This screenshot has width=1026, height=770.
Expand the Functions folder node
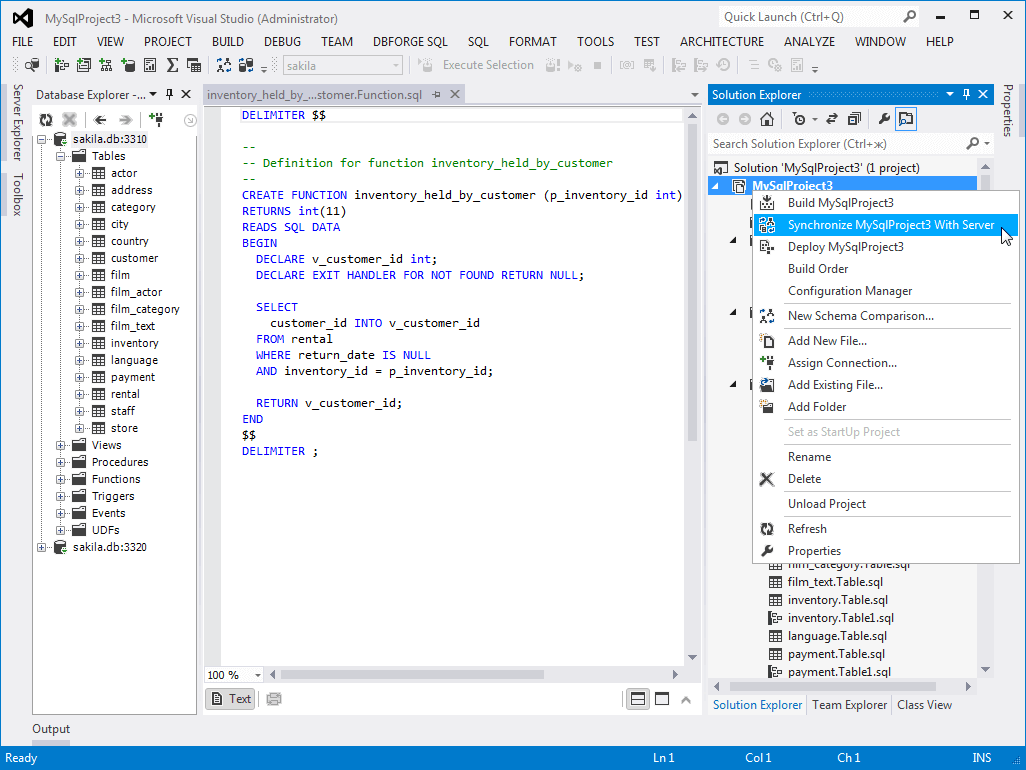click(61, 480)
